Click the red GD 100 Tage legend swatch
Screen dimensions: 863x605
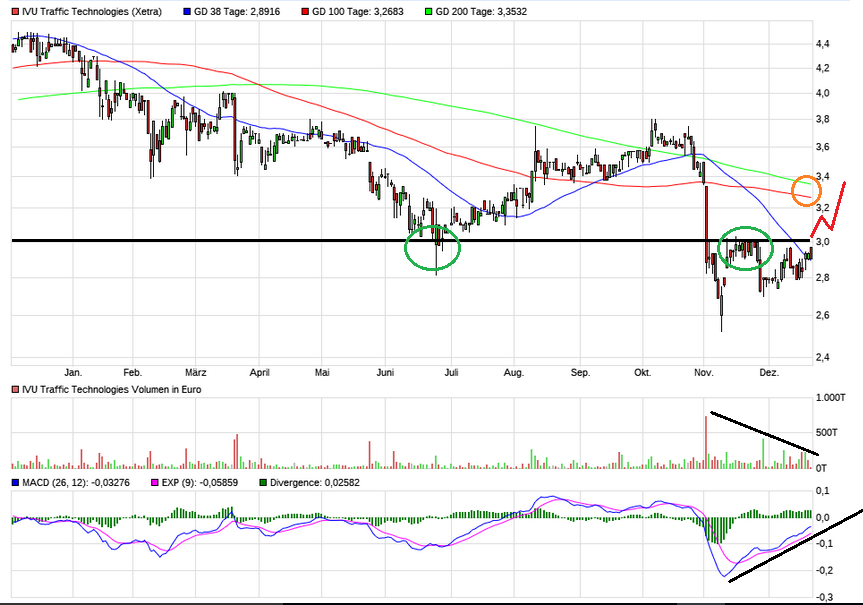(x=305, y=12)
